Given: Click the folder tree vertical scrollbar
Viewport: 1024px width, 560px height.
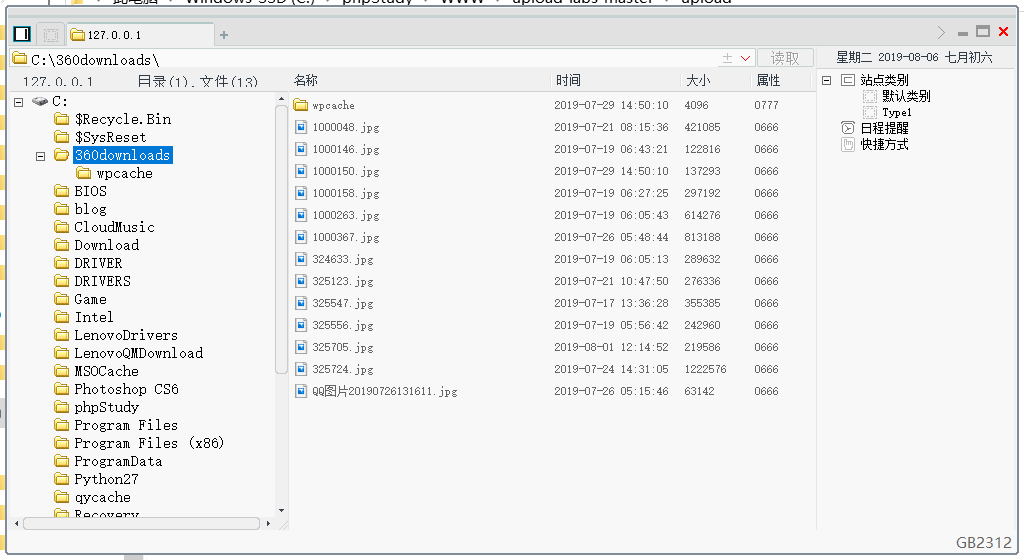Looking at the screenshot, I should click(281, 239).
